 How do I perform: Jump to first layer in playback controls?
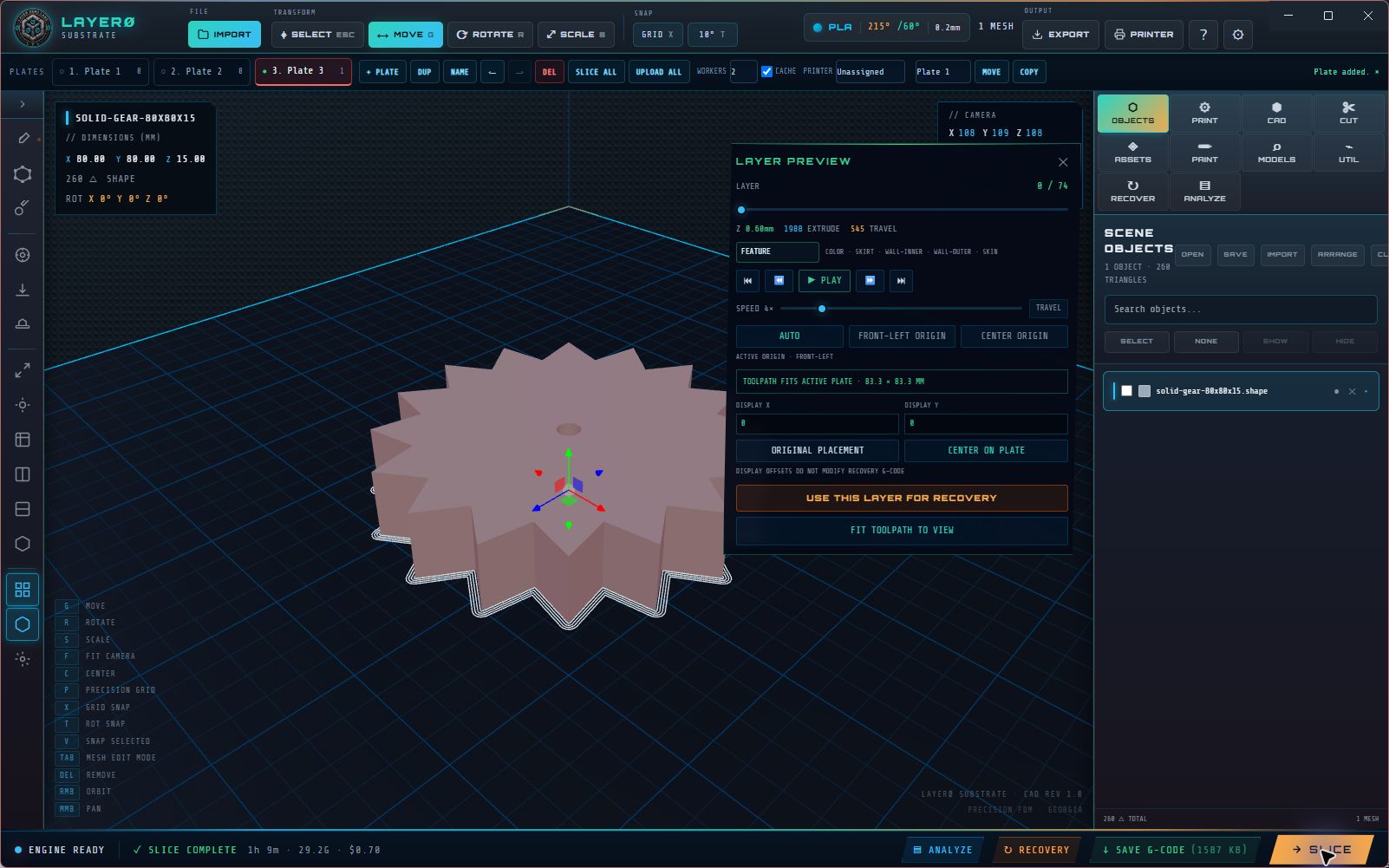click(x=747, y=281)
